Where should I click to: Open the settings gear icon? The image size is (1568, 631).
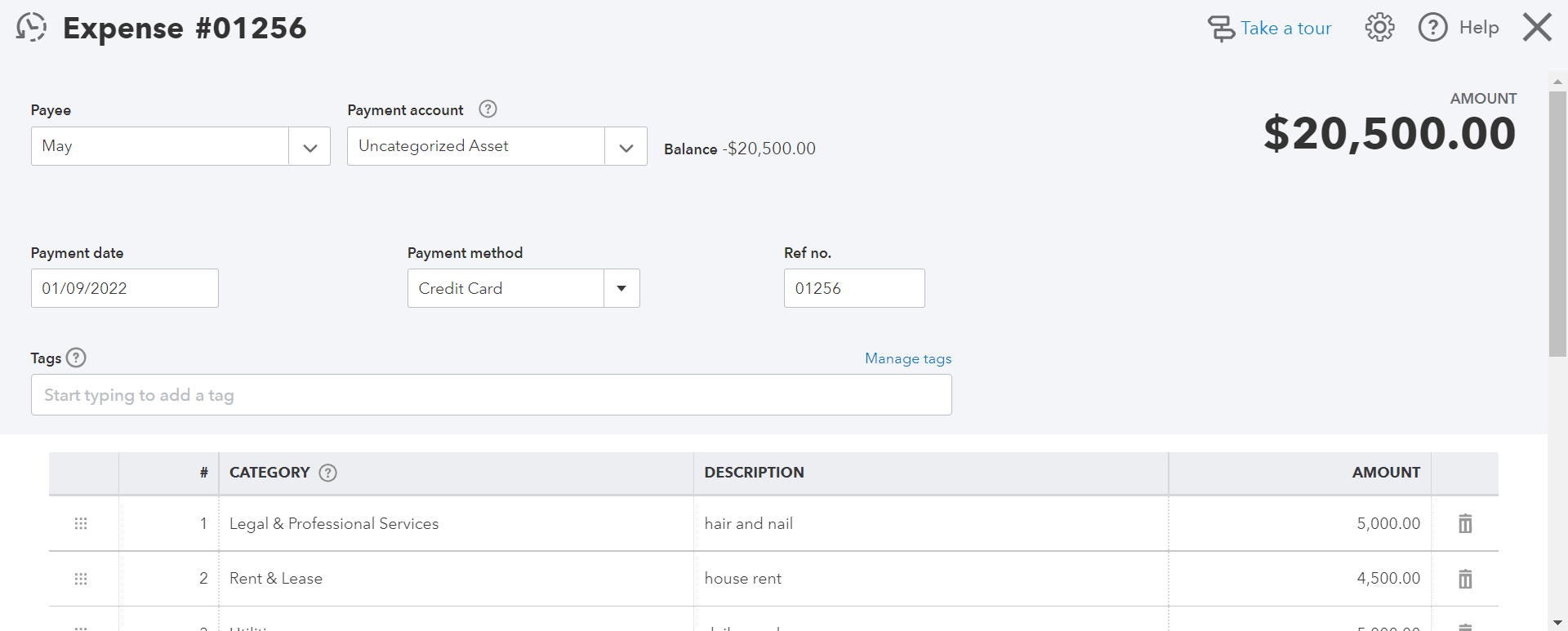click(1379, 28)
